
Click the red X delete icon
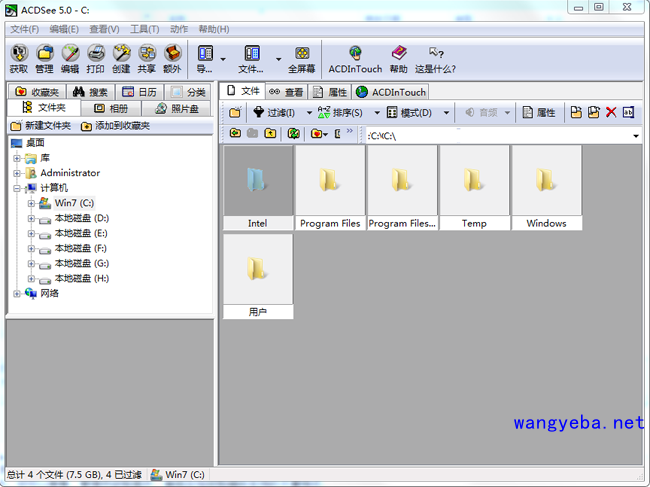pyautogui.click(x=611, y=113)
